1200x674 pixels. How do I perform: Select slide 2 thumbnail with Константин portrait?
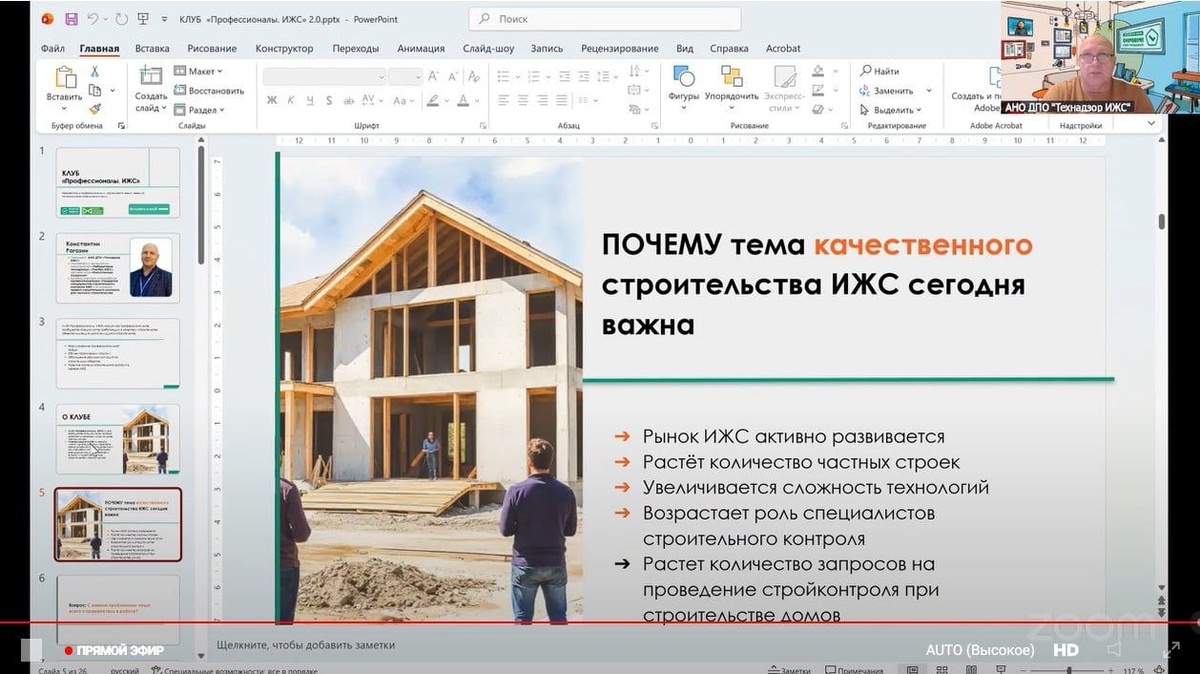coord(118,268)
